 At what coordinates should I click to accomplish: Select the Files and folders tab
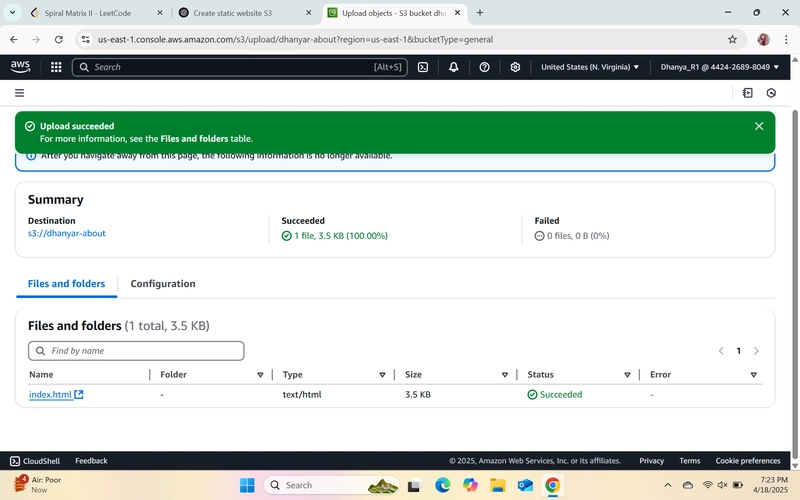(x=66, y=284)
